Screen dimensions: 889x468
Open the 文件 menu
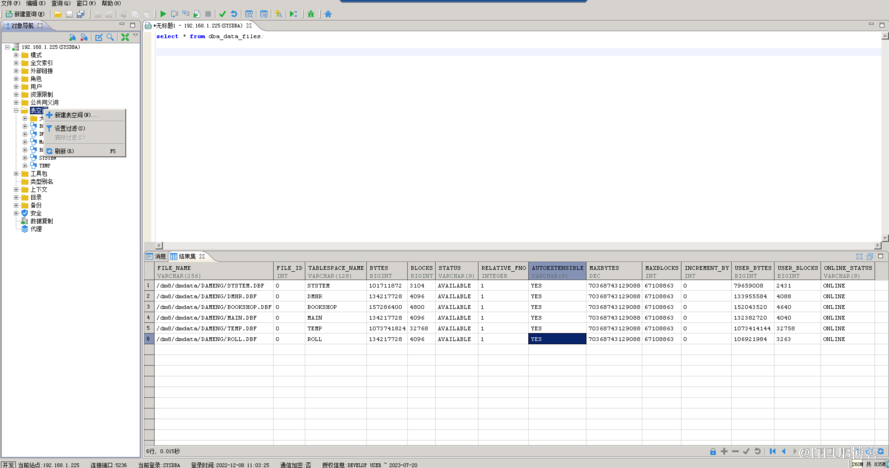pos(9,3)
